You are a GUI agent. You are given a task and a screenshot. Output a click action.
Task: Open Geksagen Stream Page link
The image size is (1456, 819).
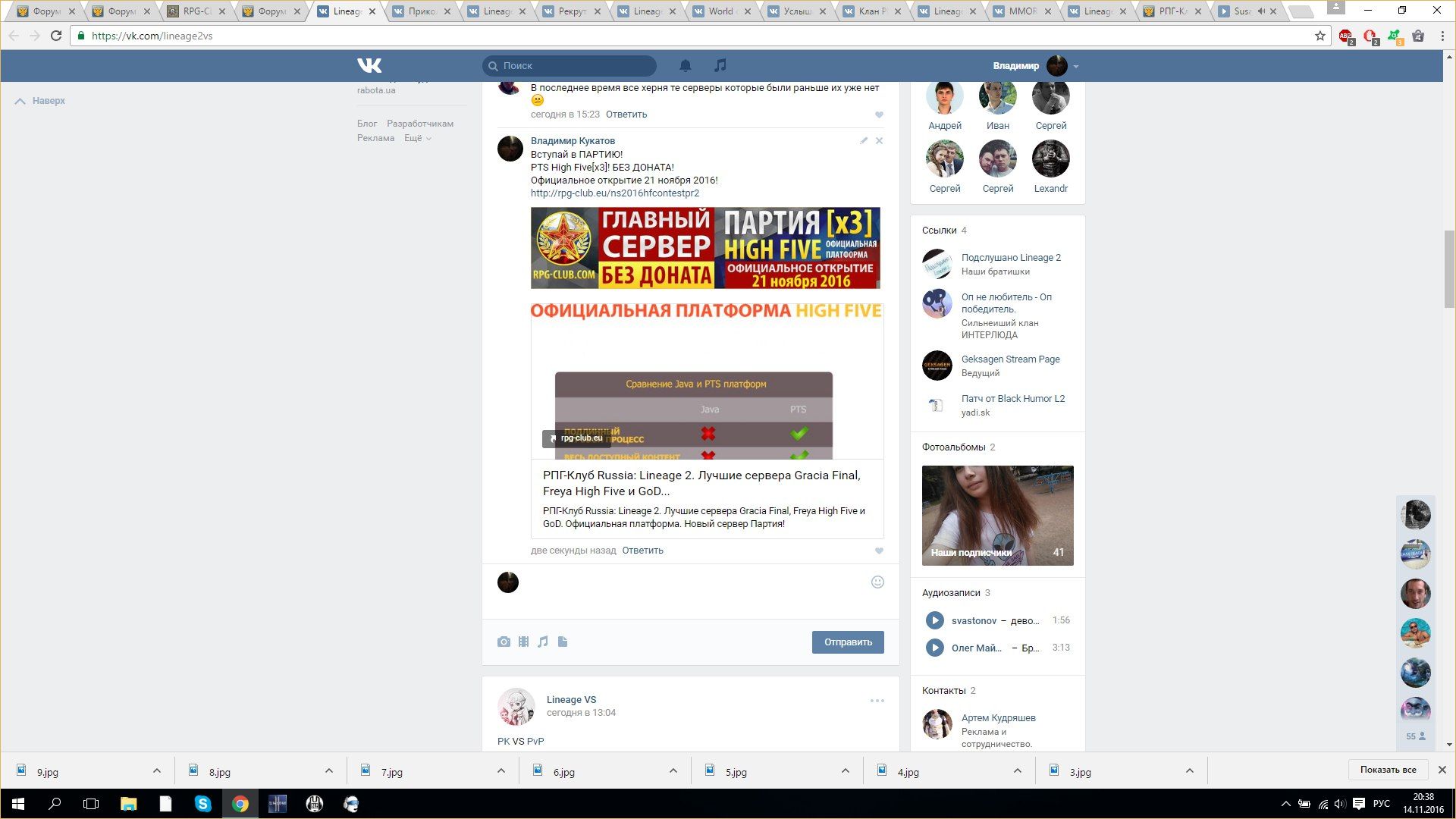pyautogui.click(x=1010, y=359)
